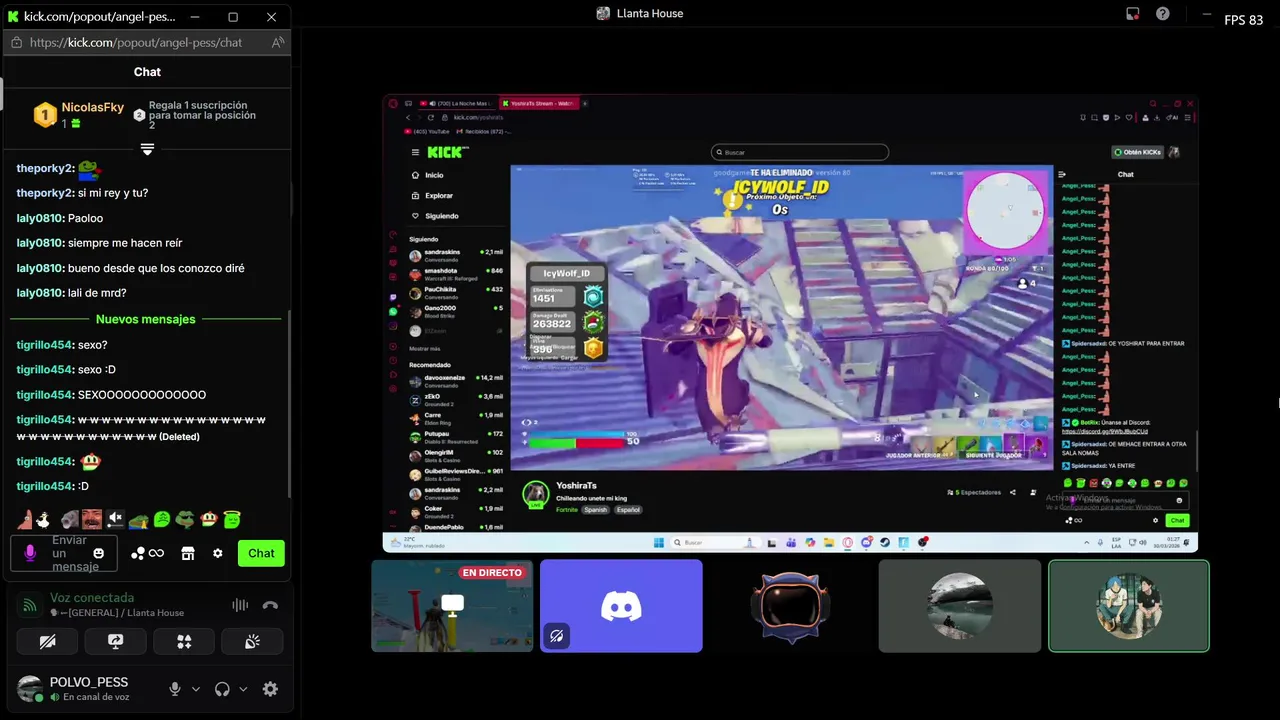Open Discord activities launcher button
1280x720 pixels.
[184, 642]
